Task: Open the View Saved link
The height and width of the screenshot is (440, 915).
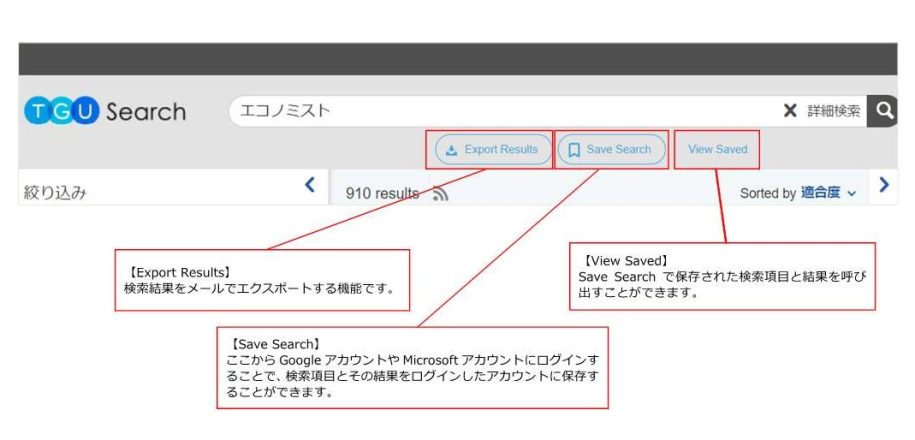Action: pos(717,149)
